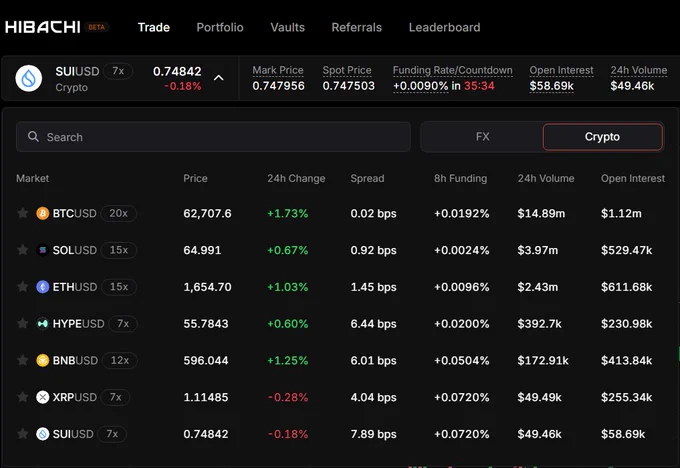This screenshot has width=680, height=468.
Task: Sort by Price column header
Action: pos(195,178)
